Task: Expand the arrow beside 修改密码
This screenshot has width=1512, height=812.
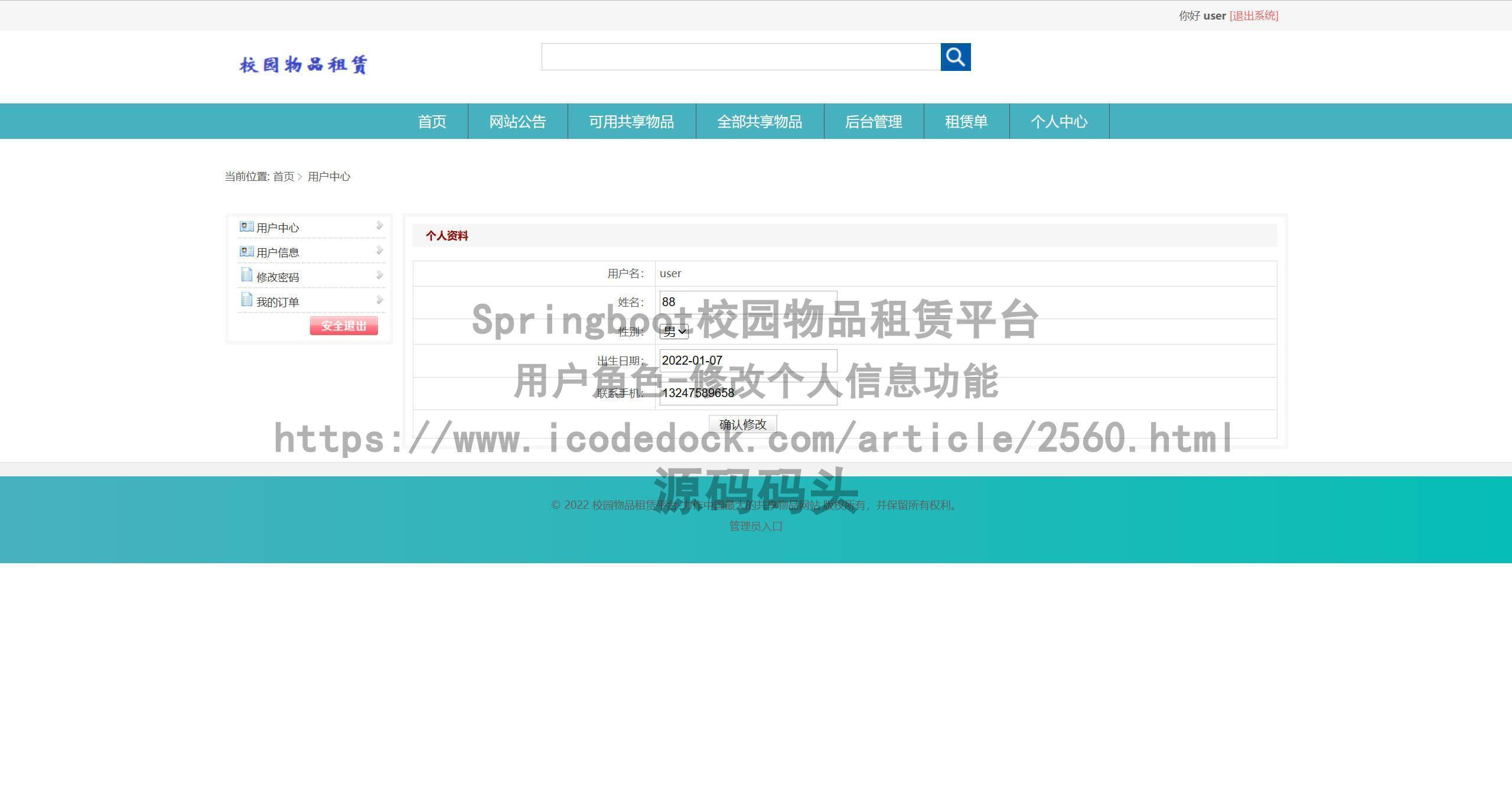Action: point(380,275)
